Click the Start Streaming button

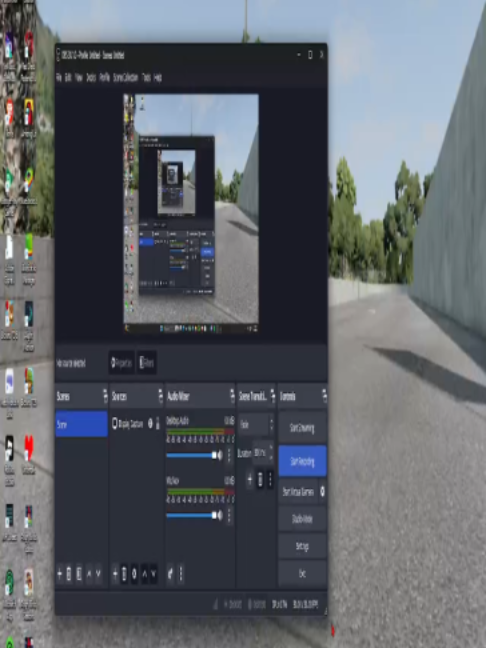point(303,428)
